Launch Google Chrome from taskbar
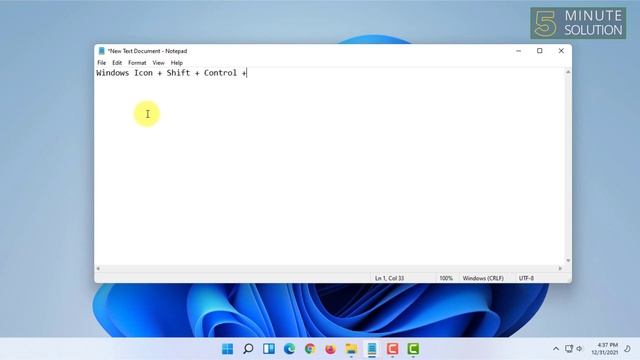Image resolution: width=640 pixels, height=360 pixels. coord(310,349)
